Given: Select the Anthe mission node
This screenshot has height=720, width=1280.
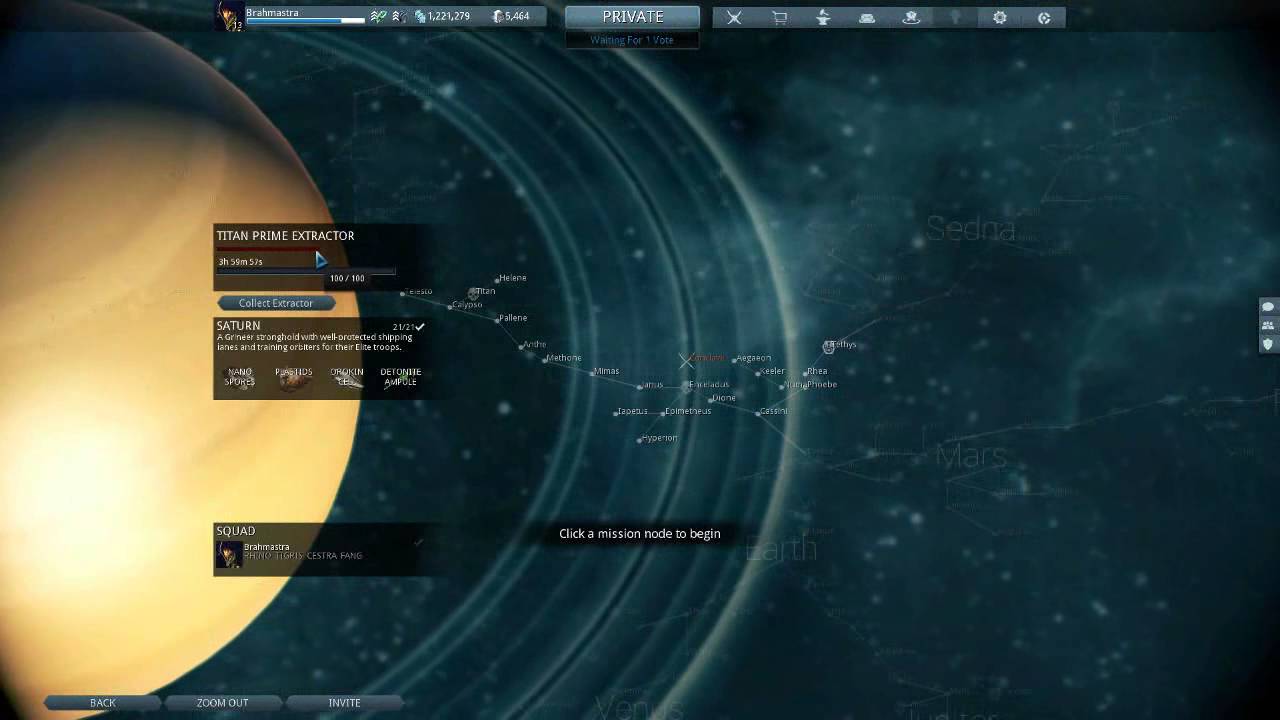Looking at the screenshot, I should [521, 346].
